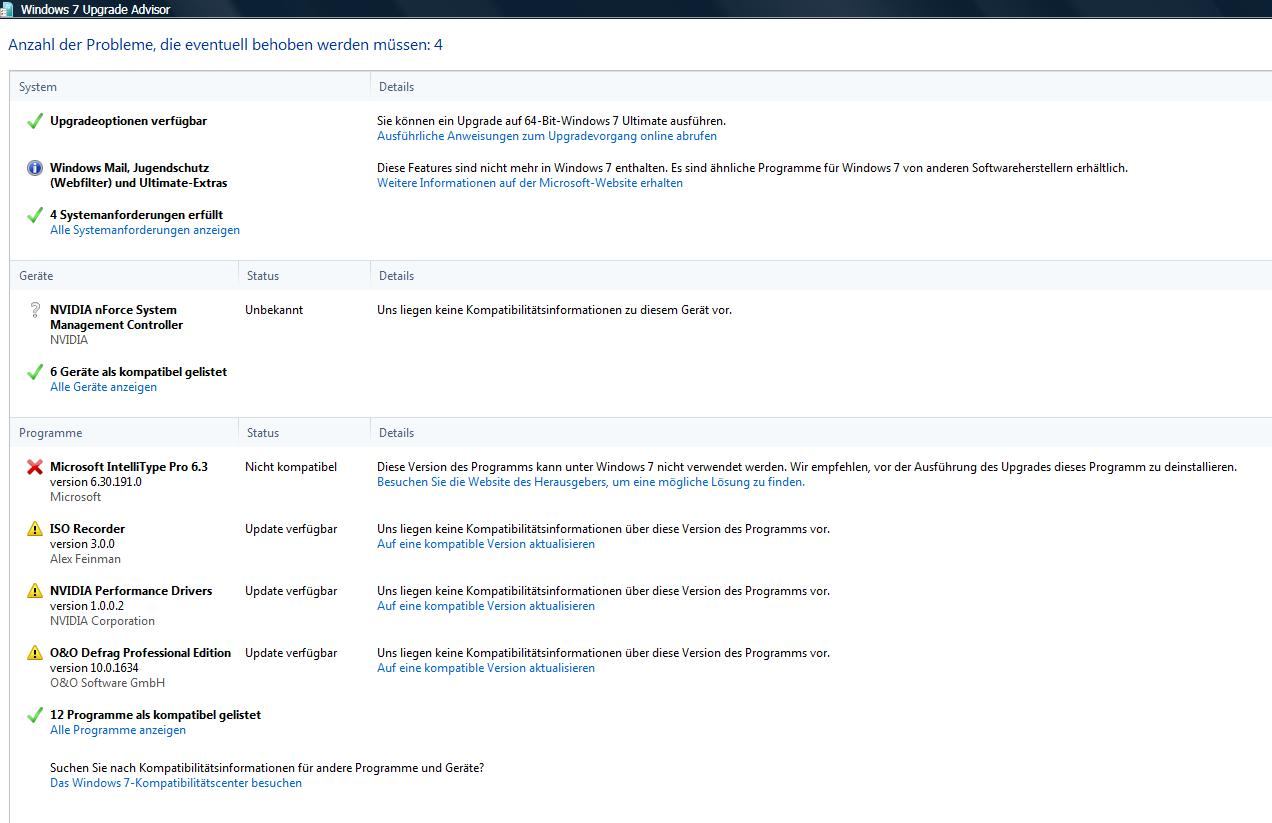Expand Alle Geräte anzeigen list
The height and width of the screenshot is (823, 1272).
(103, 387)
